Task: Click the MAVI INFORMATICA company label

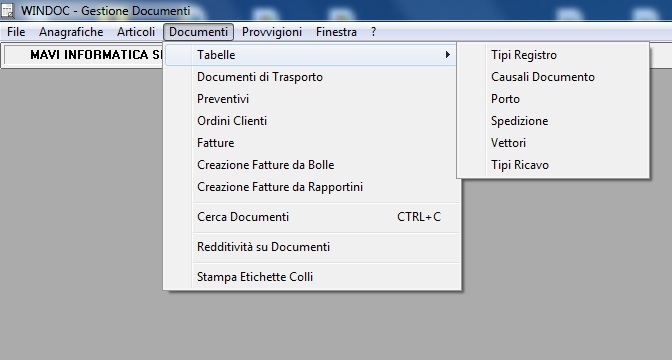Action: click(96, 55)
